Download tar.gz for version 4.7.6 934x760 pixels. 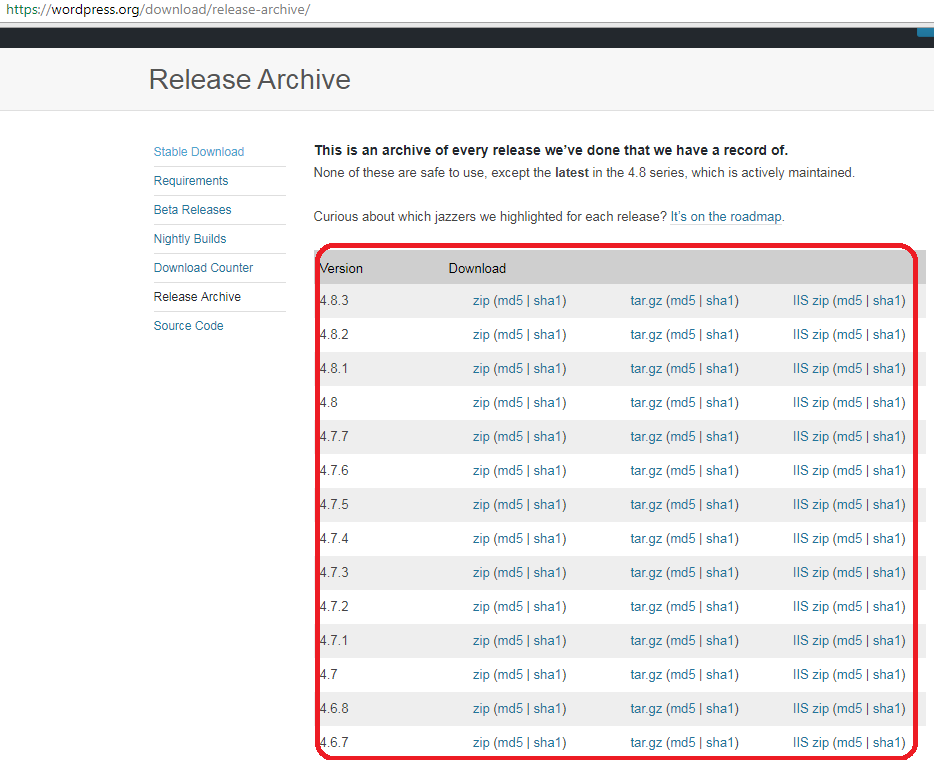click(x=646, y=471)
